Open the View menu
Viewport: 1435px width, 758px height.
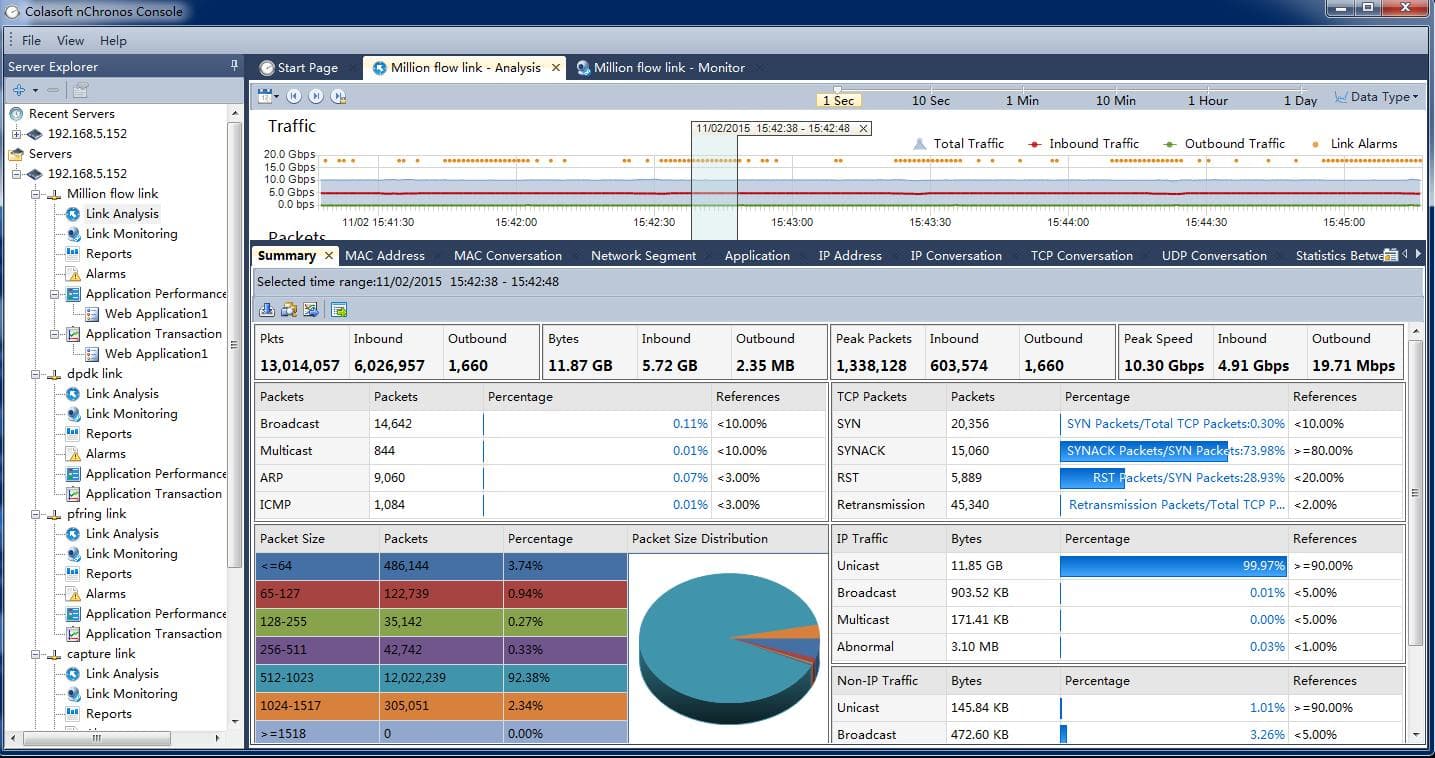[x=70, y=40]
